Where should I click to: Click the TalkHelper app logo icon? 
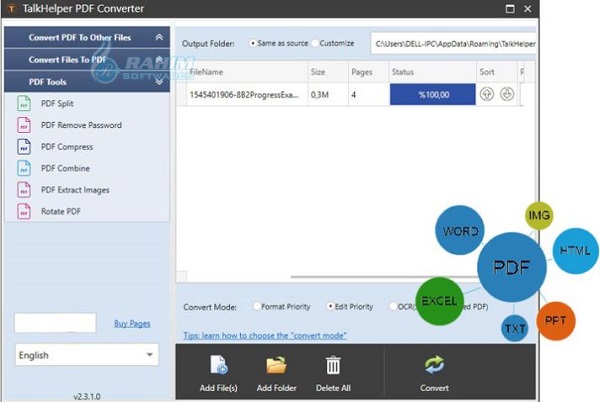tap(11, 8)
